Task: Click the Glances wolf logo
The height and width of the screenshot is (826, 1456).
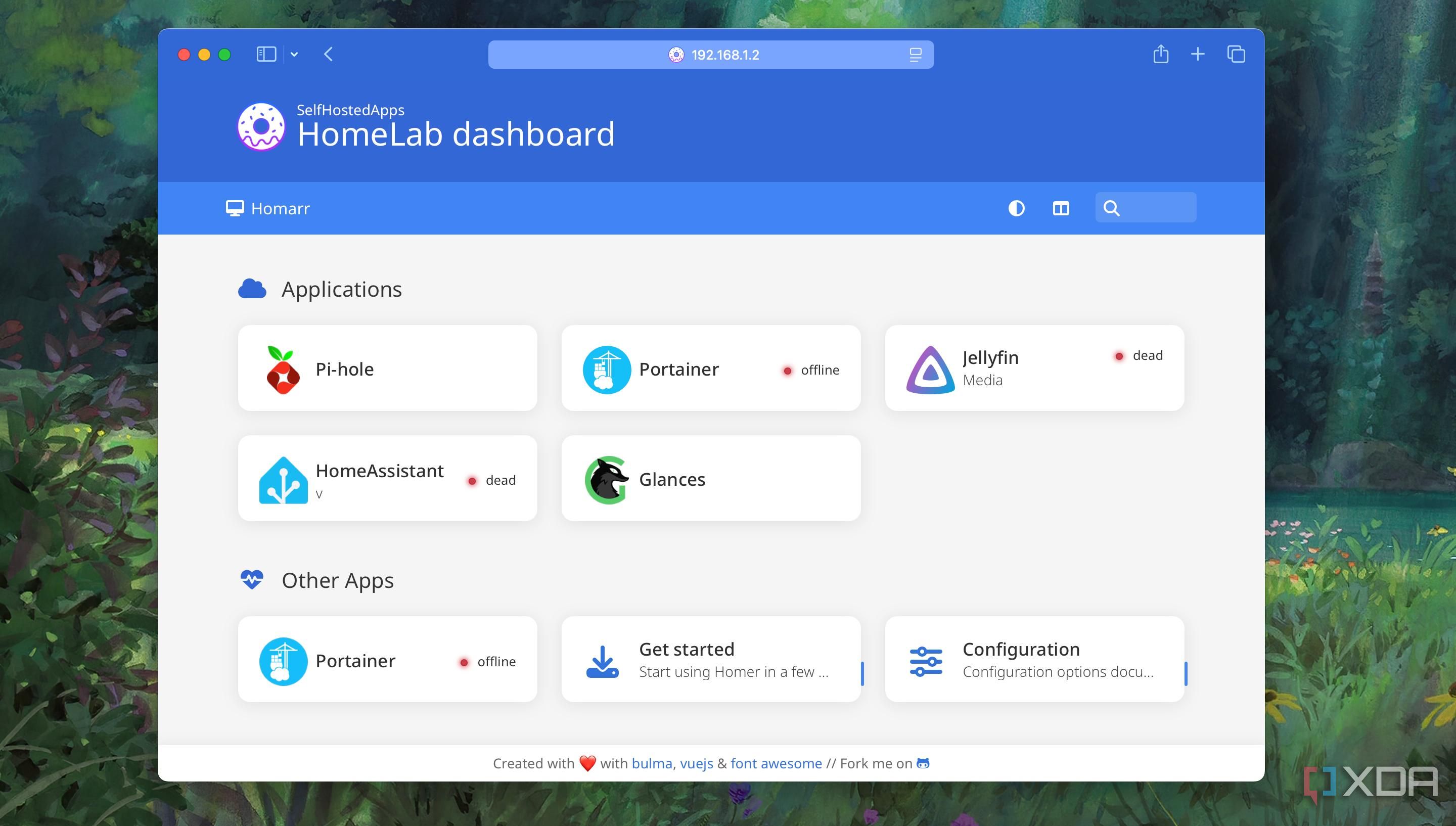Action: pyautogui.click(x=606, y=480)
